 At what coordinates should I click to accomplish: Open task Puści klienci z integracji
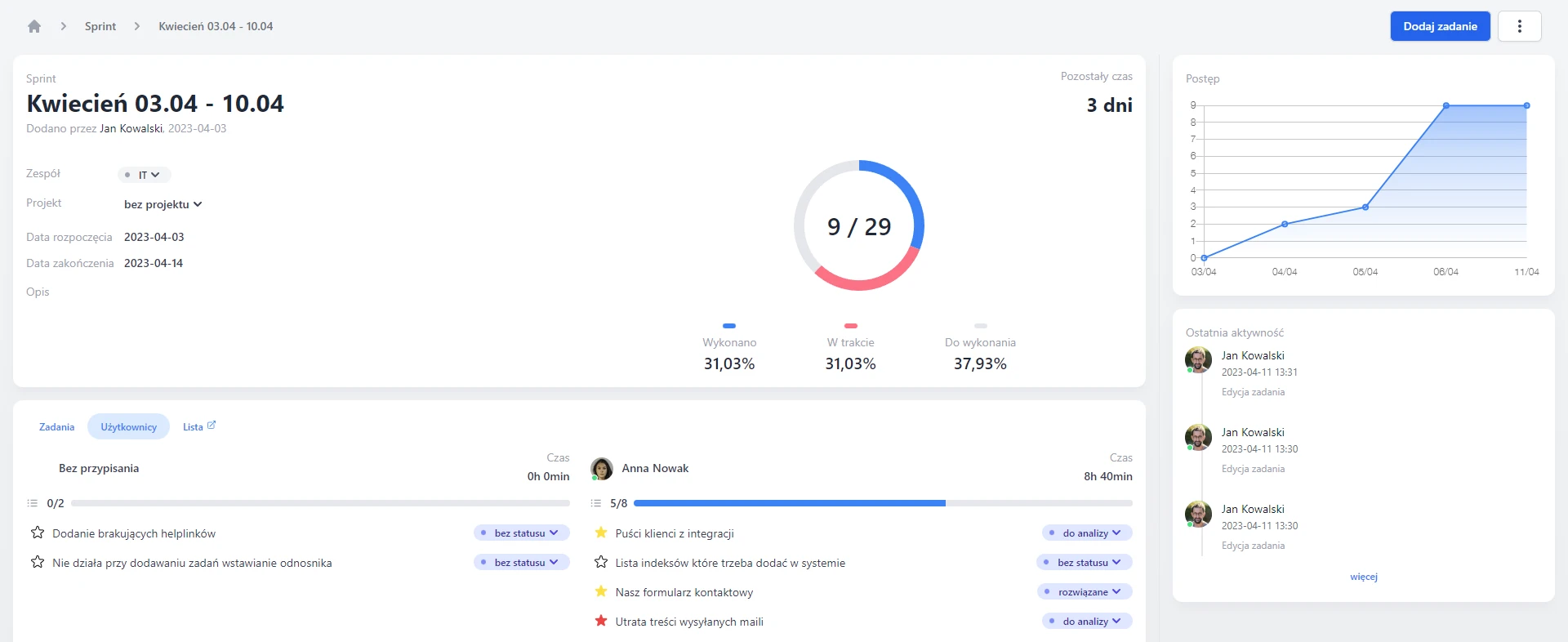(x=675, y=533)
